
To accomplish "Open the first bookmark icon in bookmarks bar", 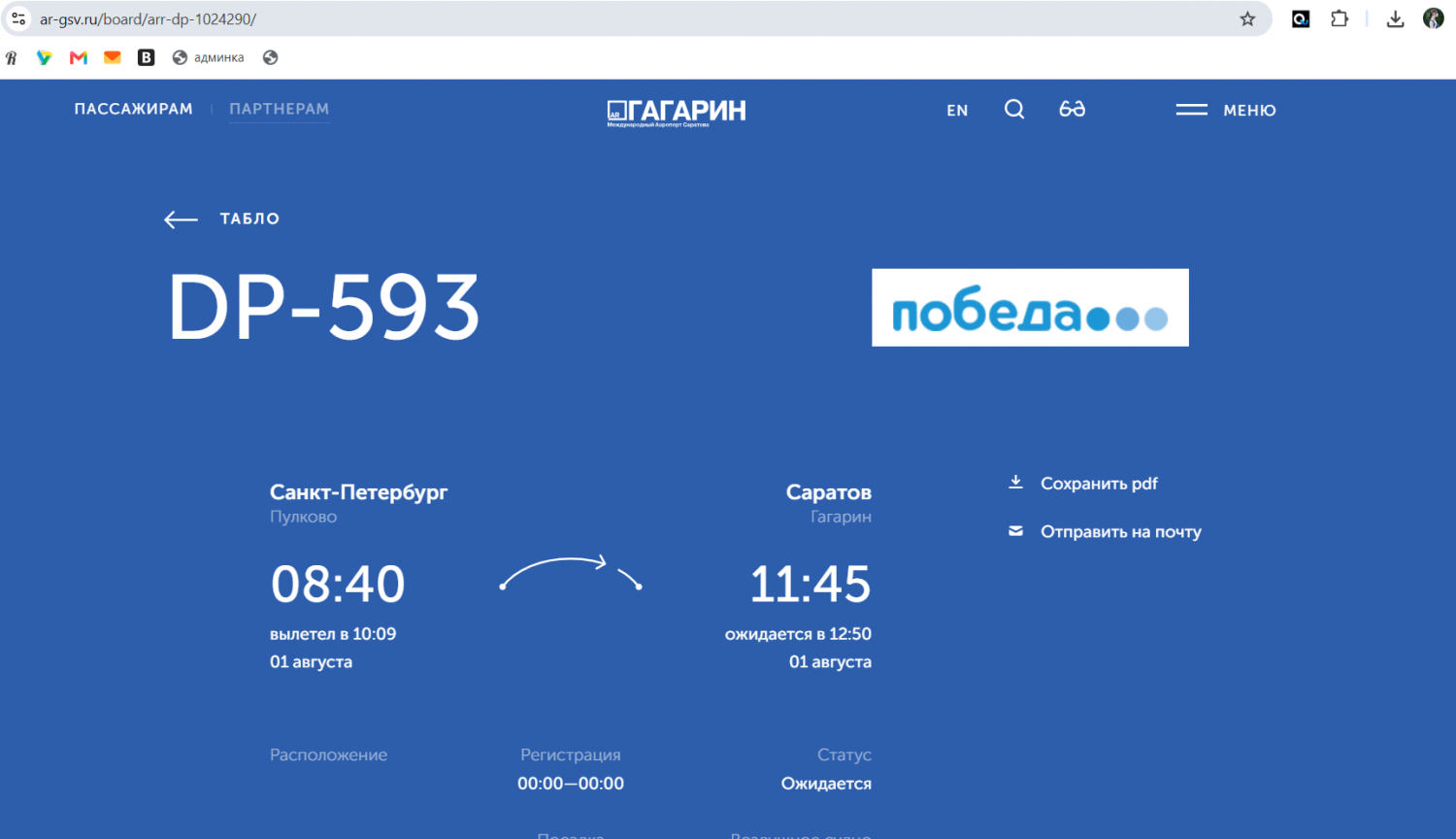I will (12, 57).
